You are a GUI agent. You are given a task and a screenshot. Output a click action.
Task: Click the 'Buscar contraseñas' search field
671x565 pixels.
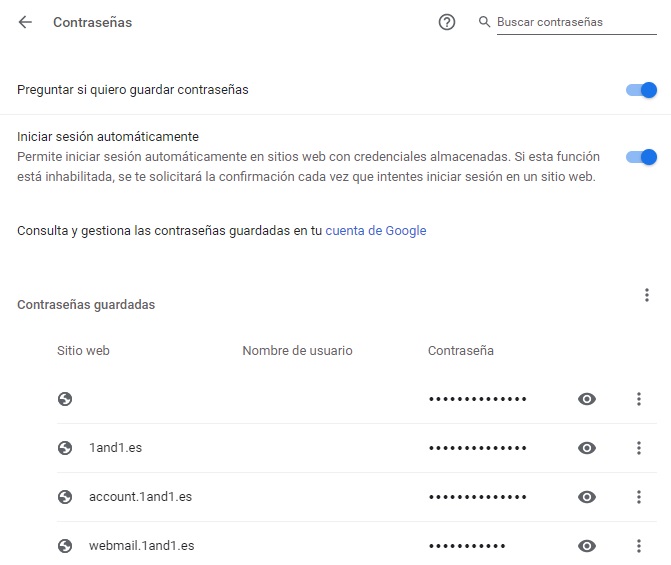[x=575, y=22]
